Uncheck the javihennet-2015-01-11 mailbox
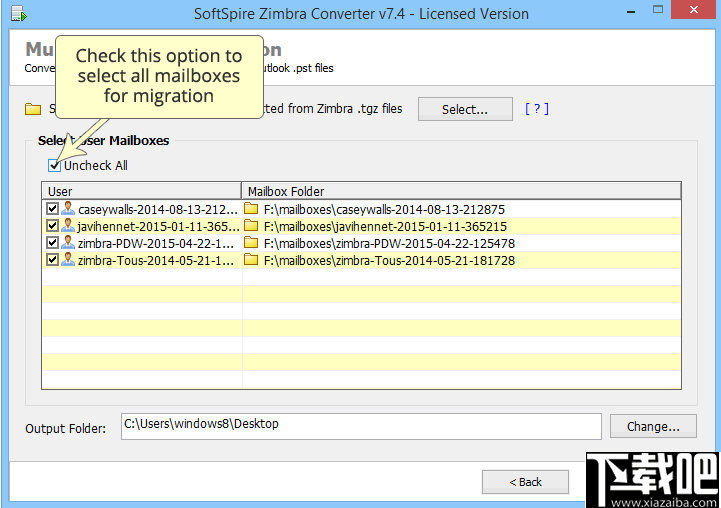This screenshot has height=508, width=721. coord(52,226)
